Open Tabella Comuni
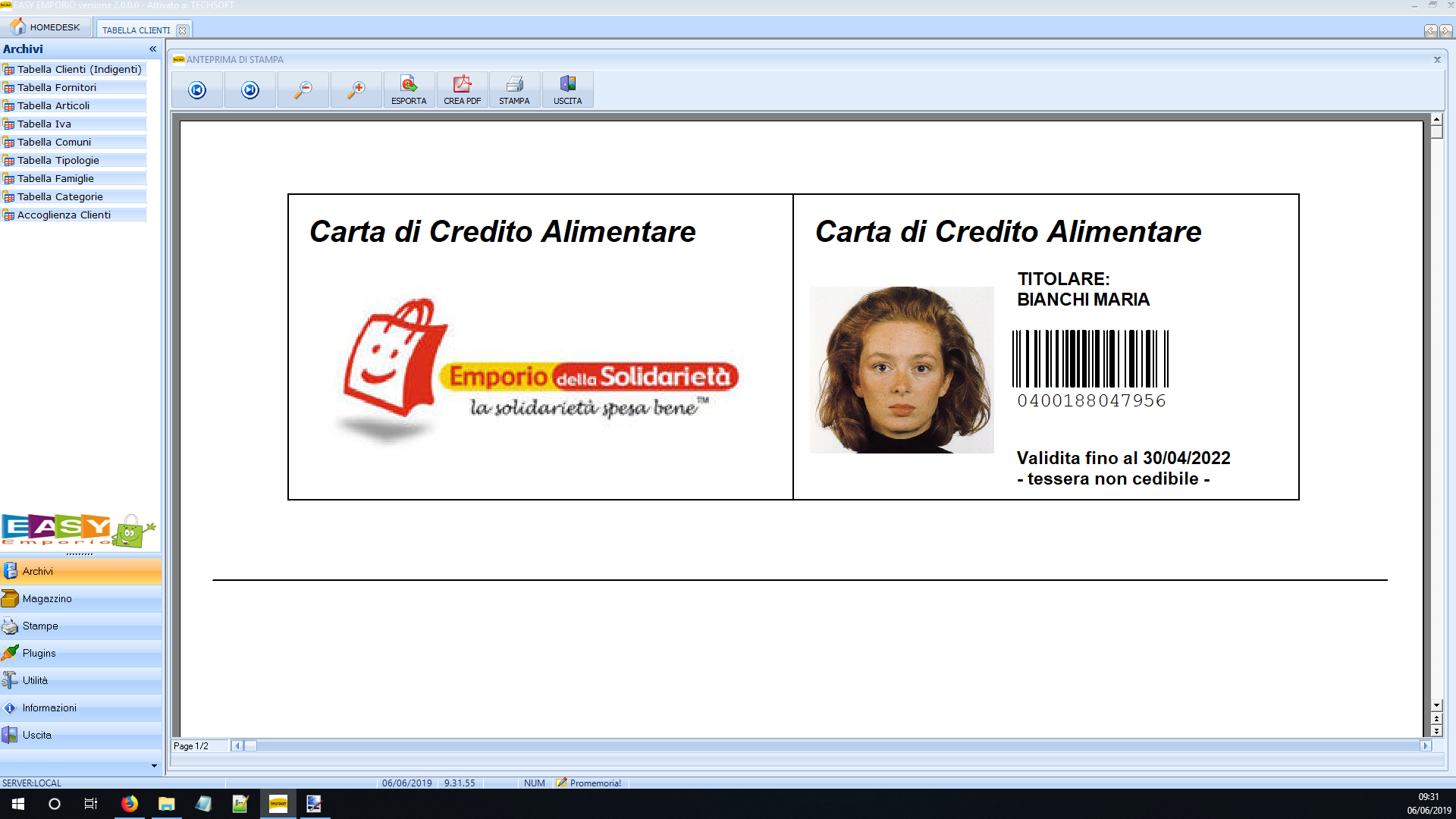Viewport: 1456px width, 819px height. click(x=74, y=142)
